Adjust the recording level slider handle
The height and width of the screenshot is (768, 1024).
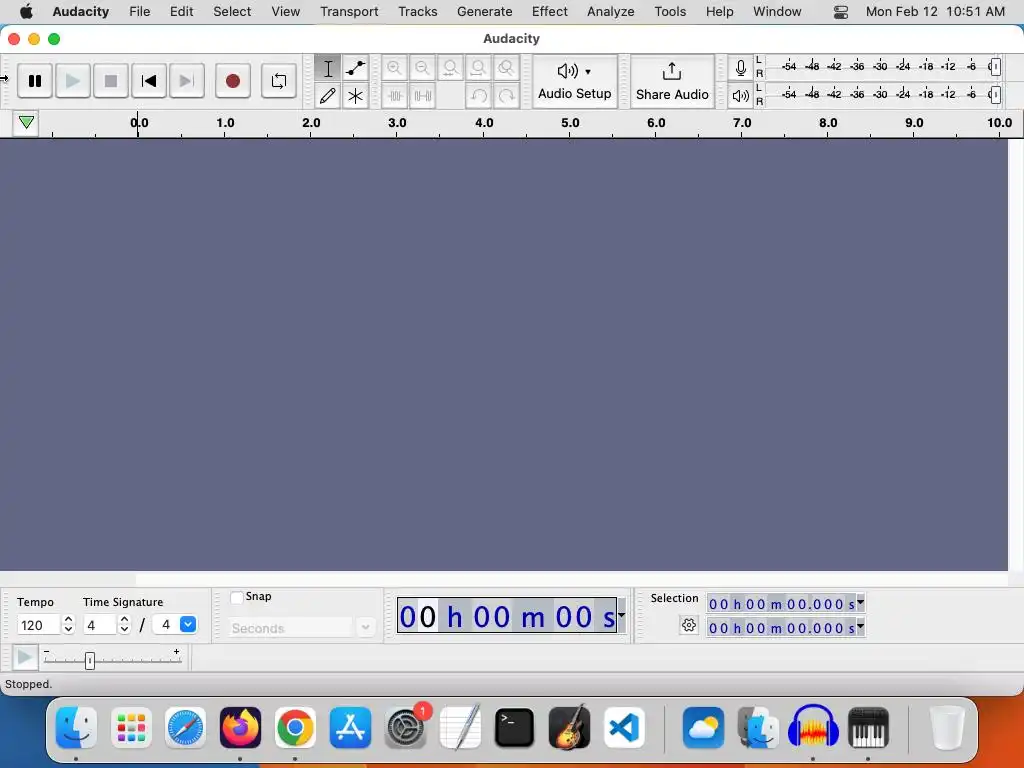click(x=995, y=67)
